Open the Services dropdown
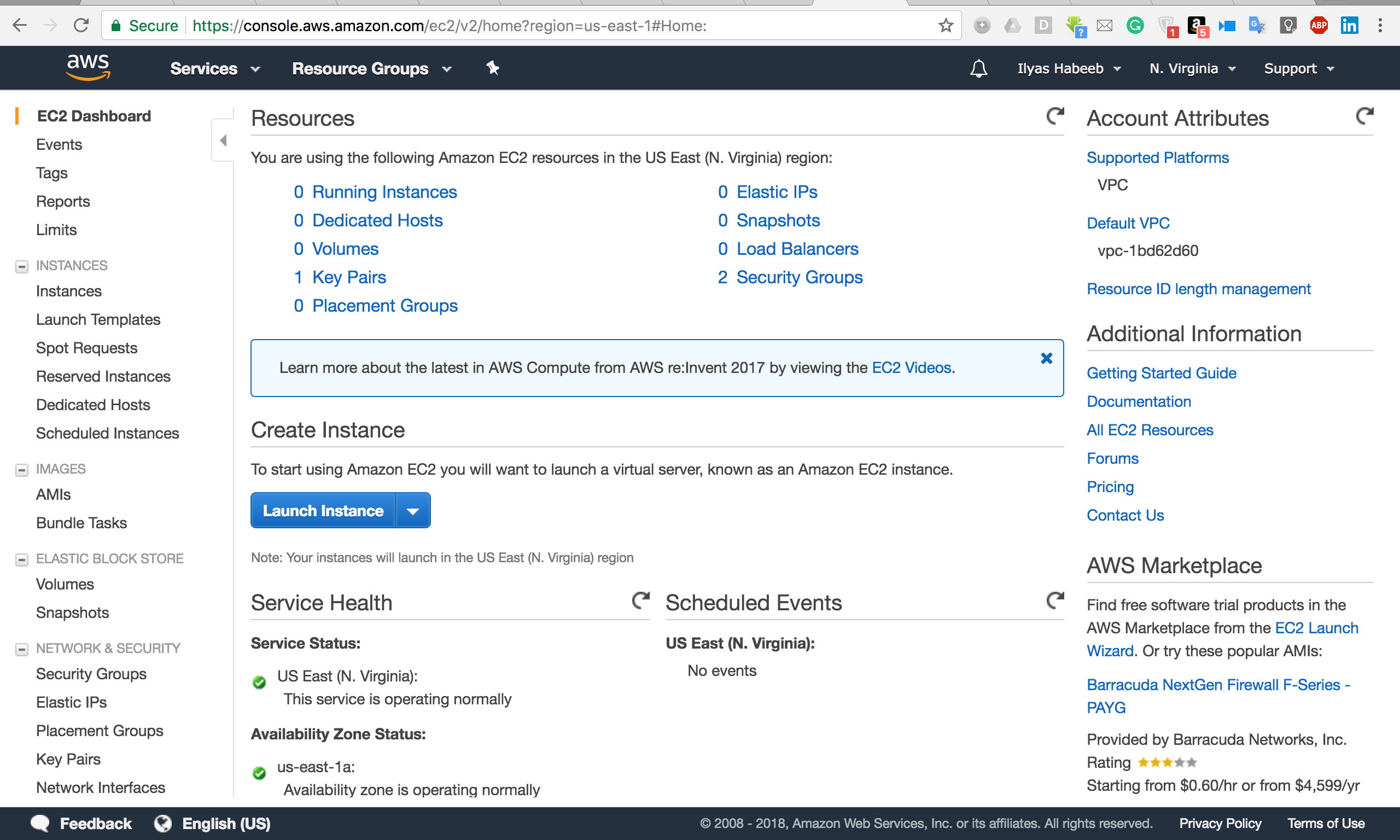Screen dimensions: 1400x840 [x=215, y=68]
